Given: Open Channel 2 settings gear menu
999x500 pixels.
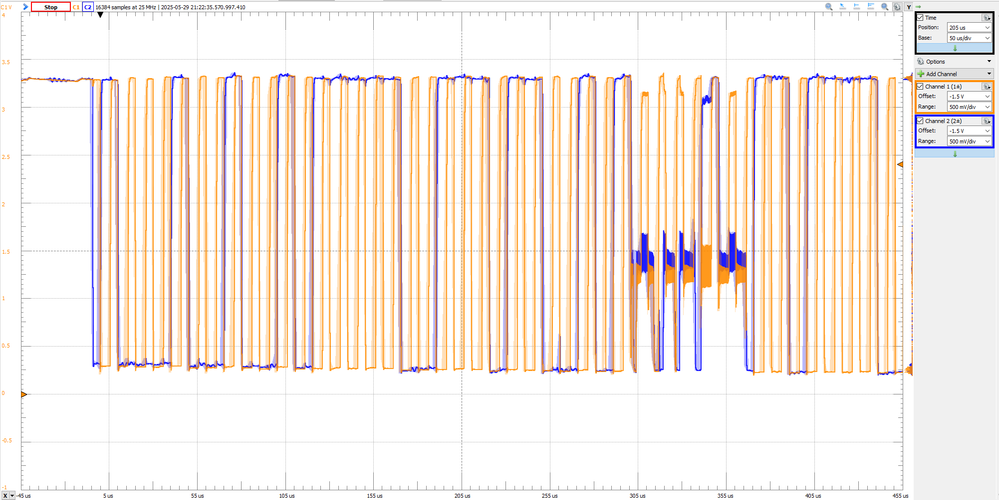Looking at the screenshot, I should [x=987, y=121].
